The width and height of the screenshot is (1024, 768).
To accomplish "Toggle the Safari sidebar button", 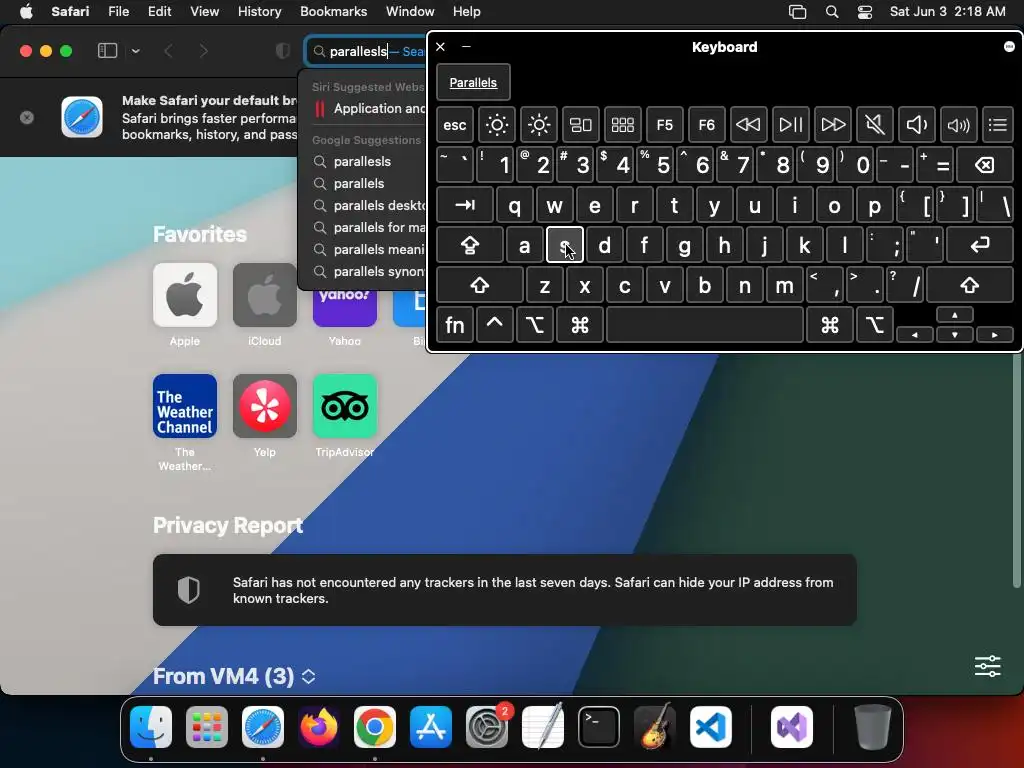I will tap(107, 51).
